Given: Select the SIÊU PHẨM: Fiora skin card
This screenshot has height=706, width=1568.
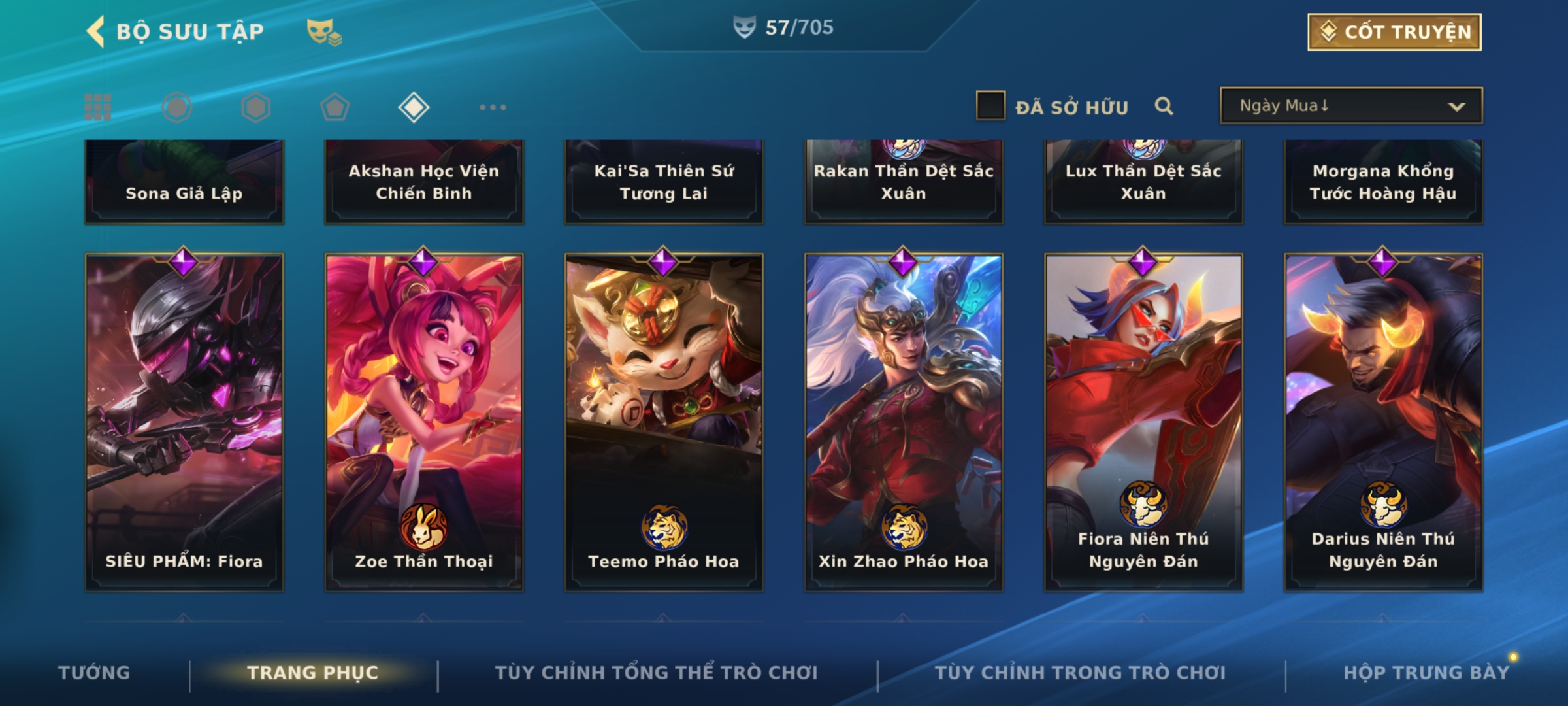Looking at the screenshot, I should coord(184,422).
